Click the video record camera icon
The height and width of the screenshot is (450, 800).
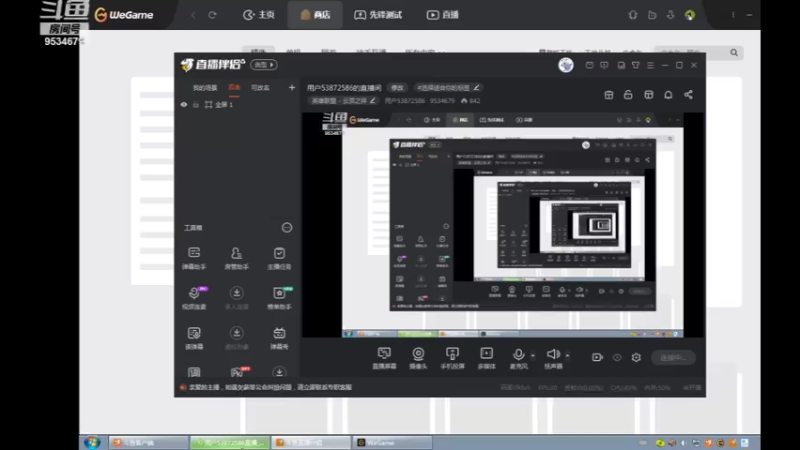[x=597, y=357]
